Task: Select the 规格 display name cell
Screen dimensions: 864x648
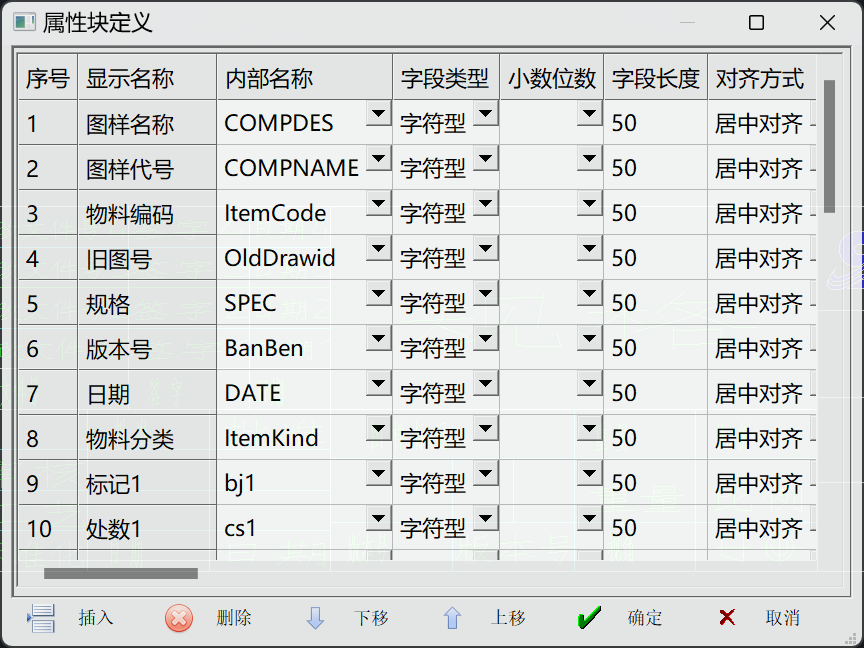Action: tap(147, 303)
